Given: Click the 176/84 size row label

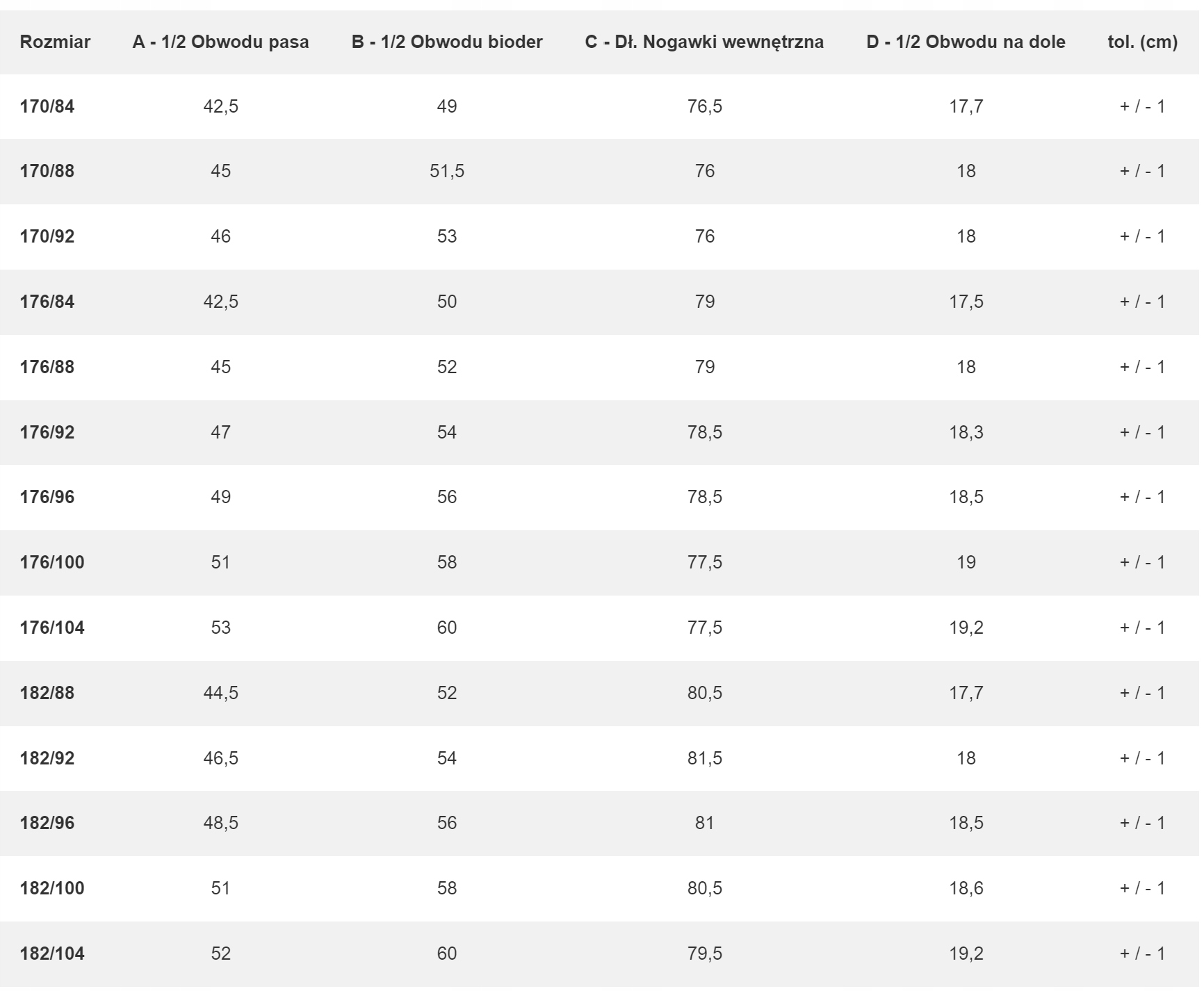Looking at the screenshot, I should [x=47, y=302].
